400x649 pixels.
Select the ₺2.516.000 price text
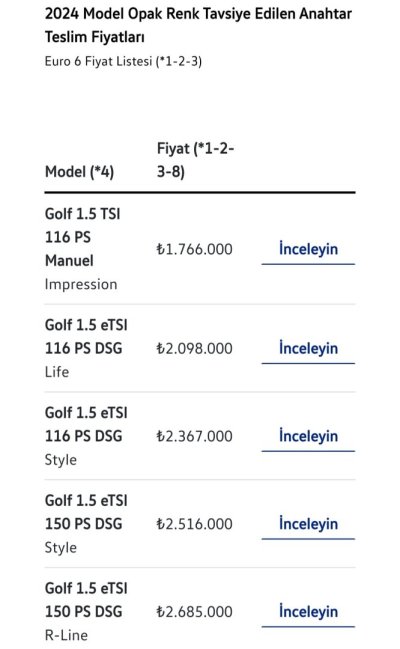195,524
